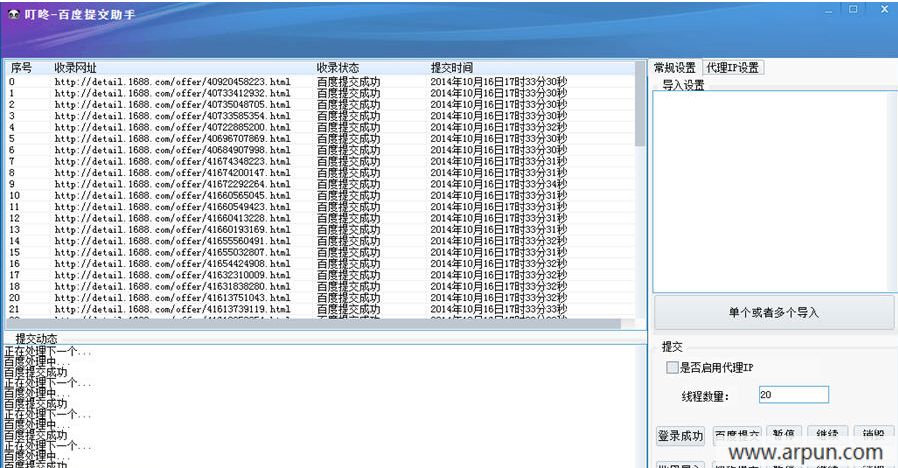
Task: Enable the 是否启用代理IP checkbox
Action: (x=672, y=368)
